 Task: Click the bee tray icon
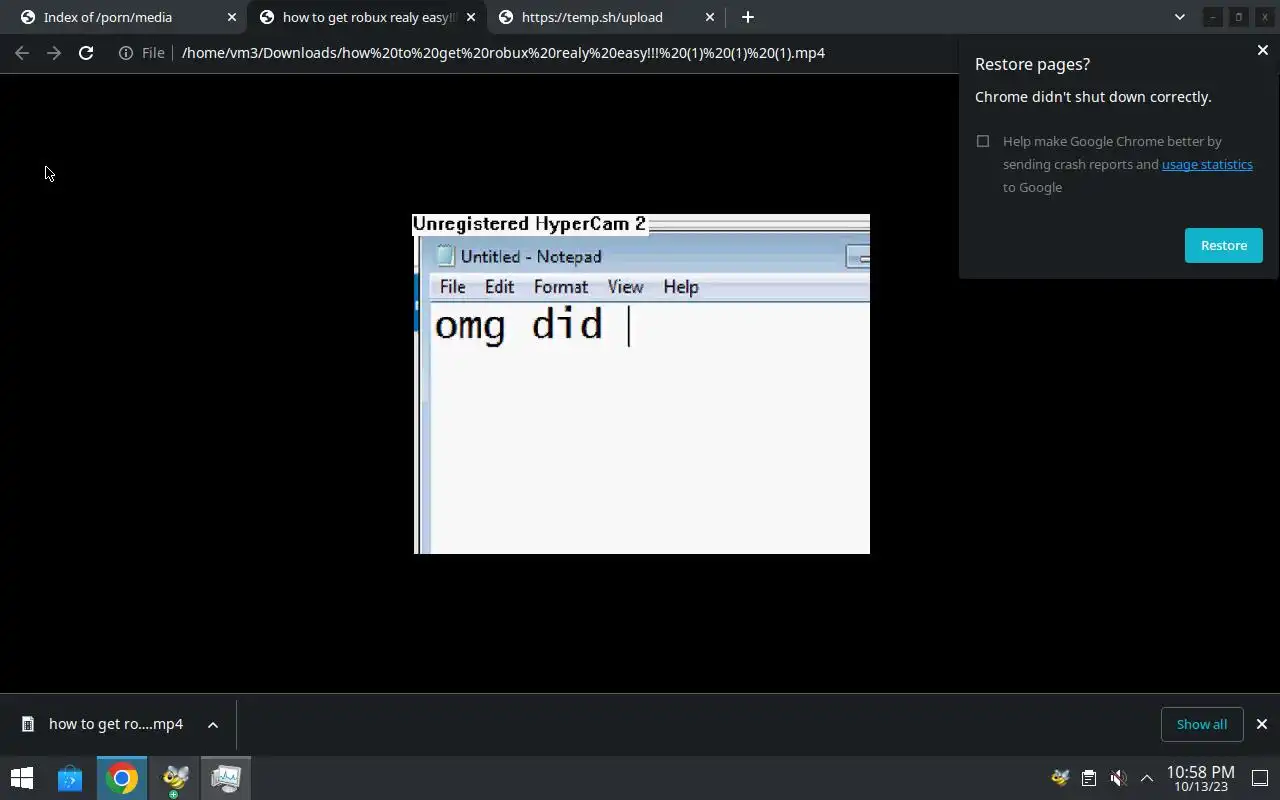tap(1060, 778)
